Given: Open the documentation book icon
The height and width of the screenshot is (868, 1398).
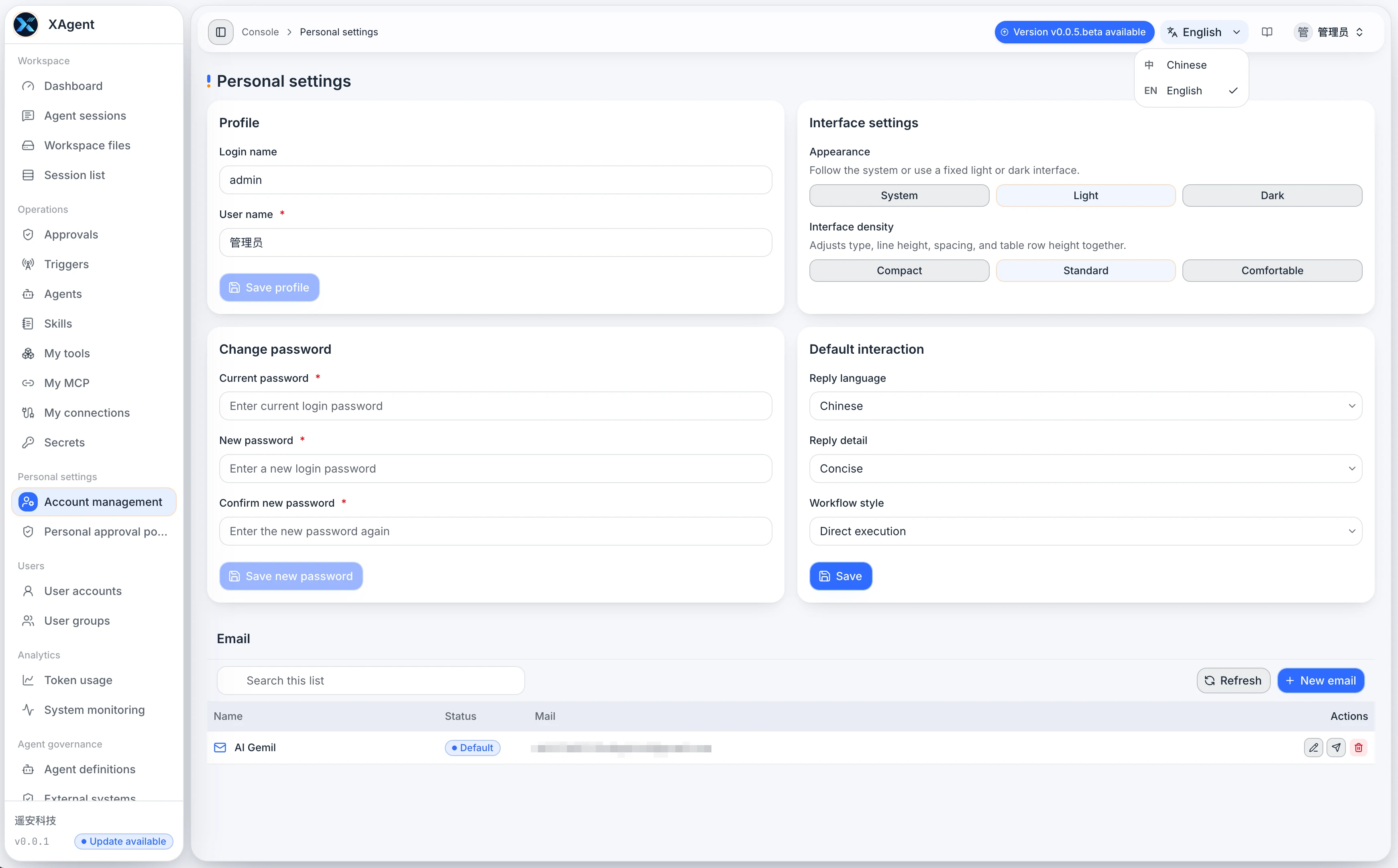Looking at the screenshot, I should click(1267, 32).
